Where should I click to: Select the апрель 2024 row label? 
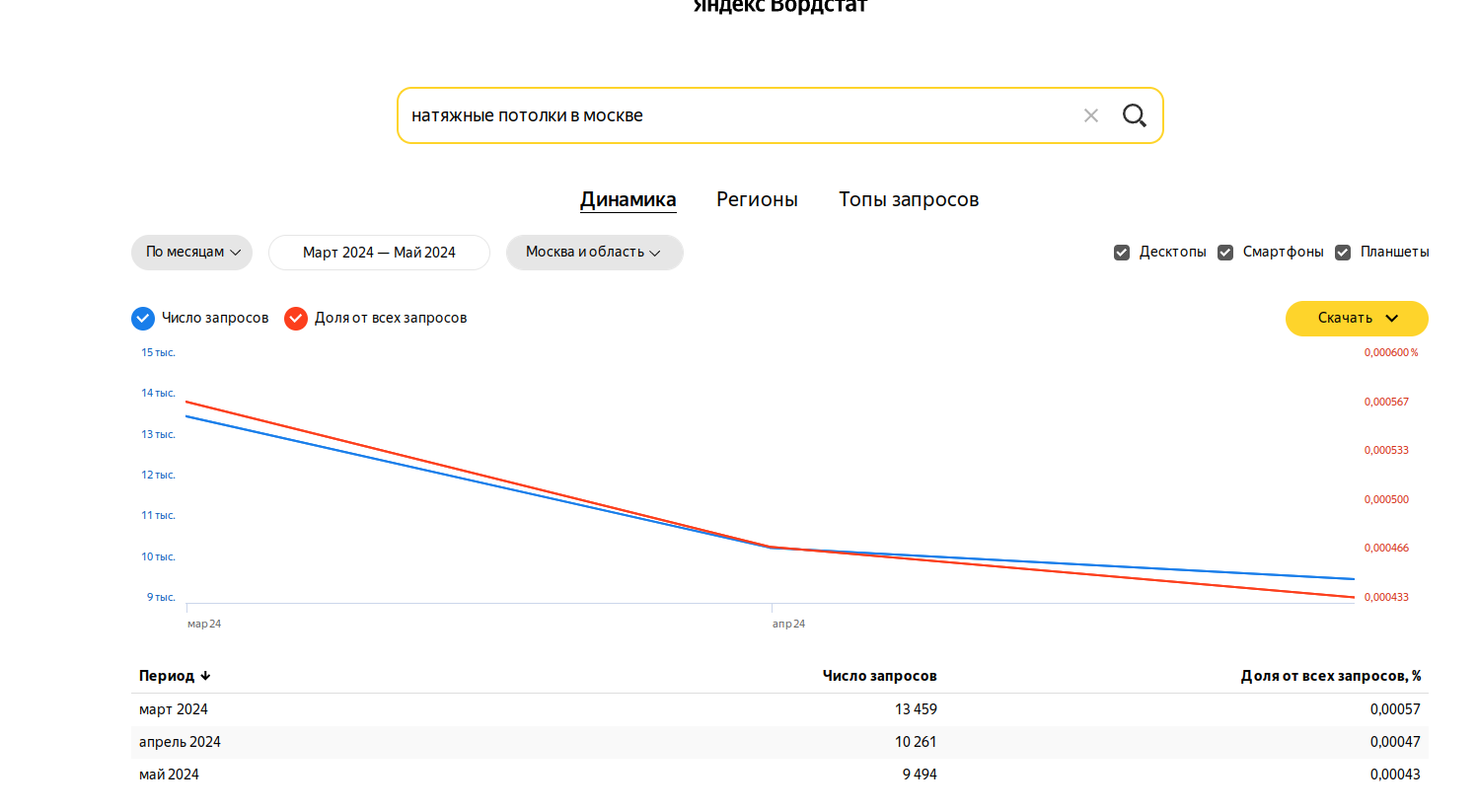coord(180,742)
